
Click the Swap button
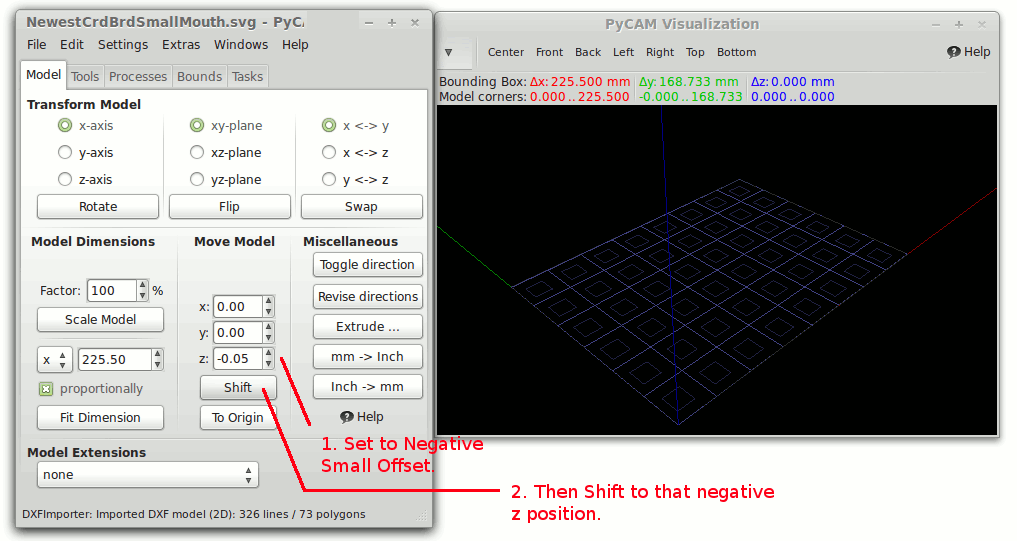361,207
